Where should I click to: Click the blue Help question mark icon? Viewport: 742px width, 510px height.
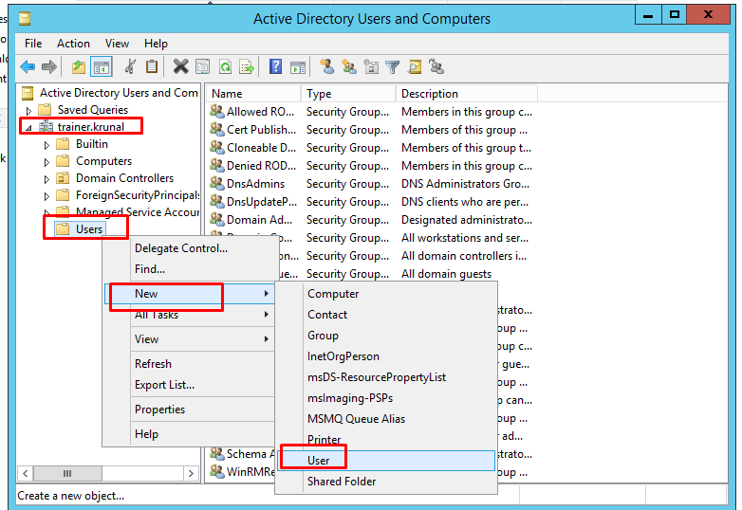pyautogui.click(x=275, y=67)
